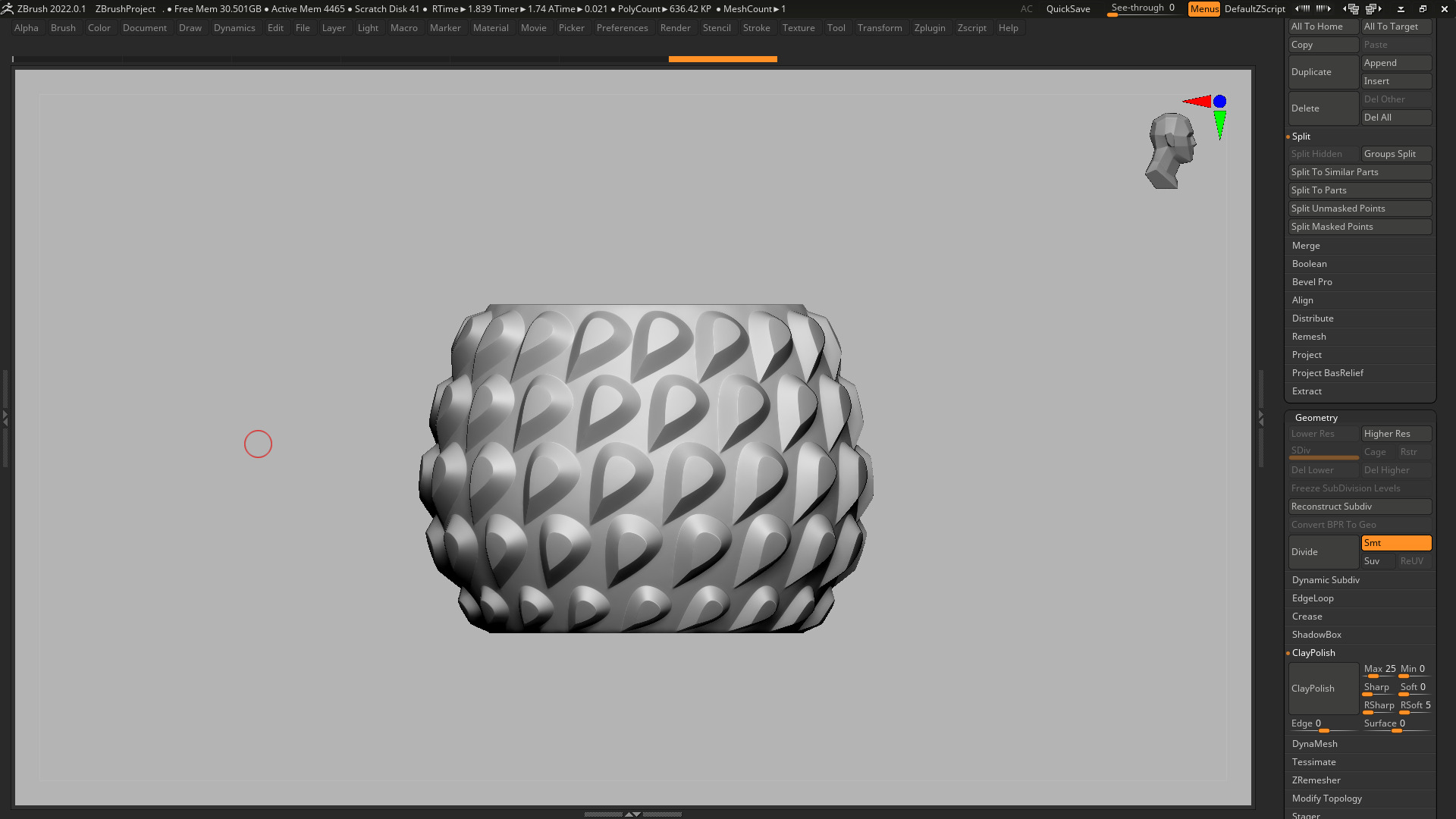Click the red X-axis cone of CamView
Screen dimensions: 1456x819
[1197, 101]
